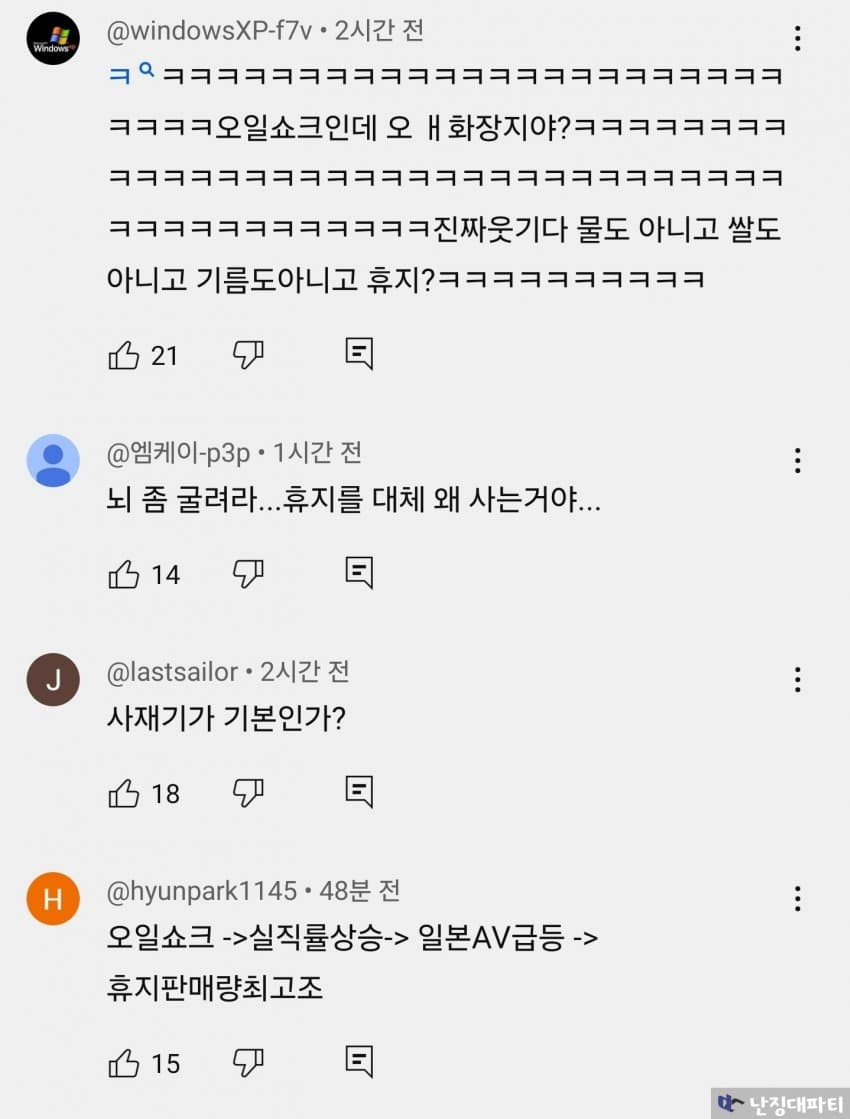Like the @hyunpark1145 comment
Image resolution: width=850 pixels, height=1119 pixels.
pos(124,1063)
